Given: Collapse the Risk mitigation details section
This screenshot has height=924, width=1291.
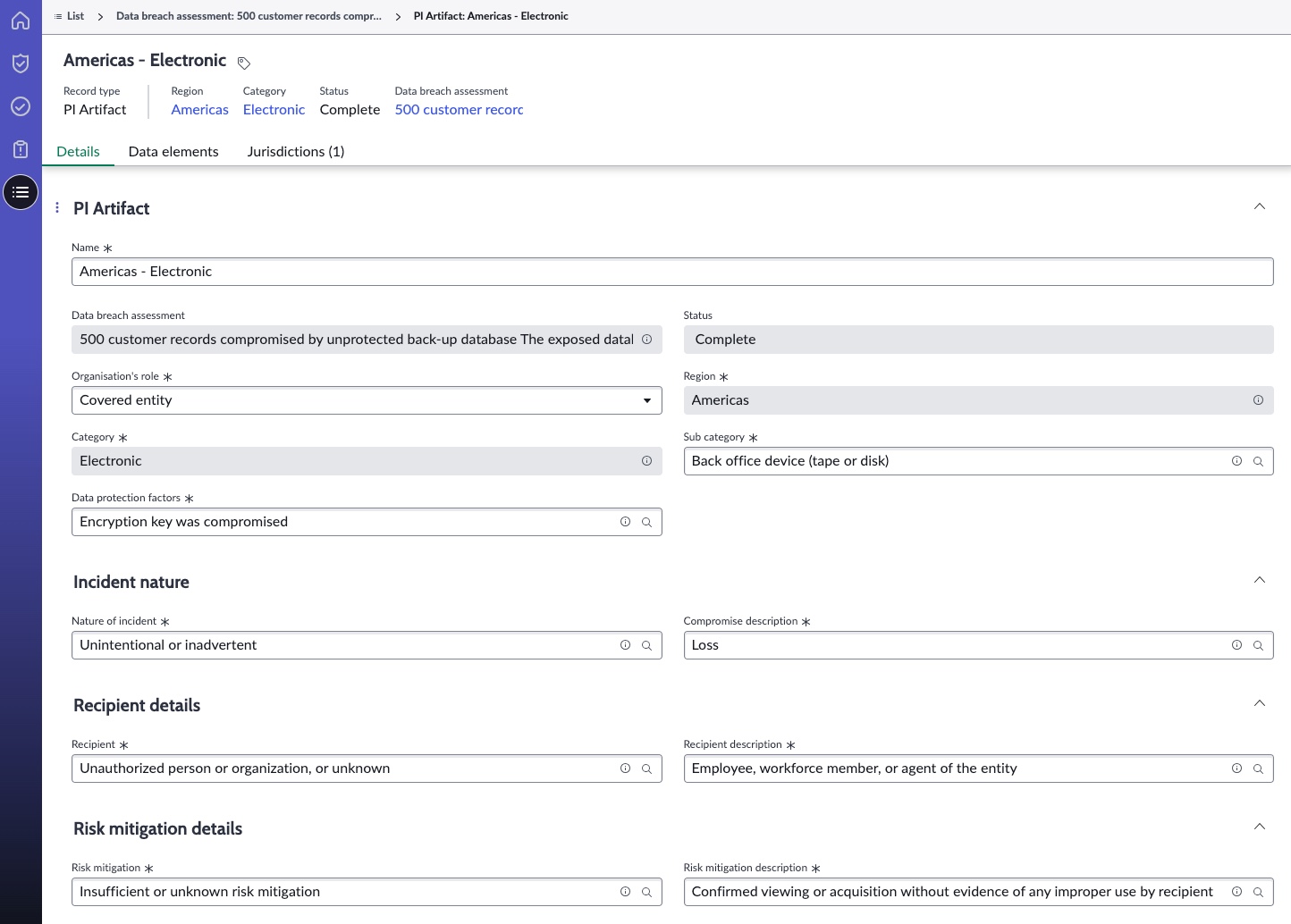Looking at the screenshot, I should [x=1259, y=827].
